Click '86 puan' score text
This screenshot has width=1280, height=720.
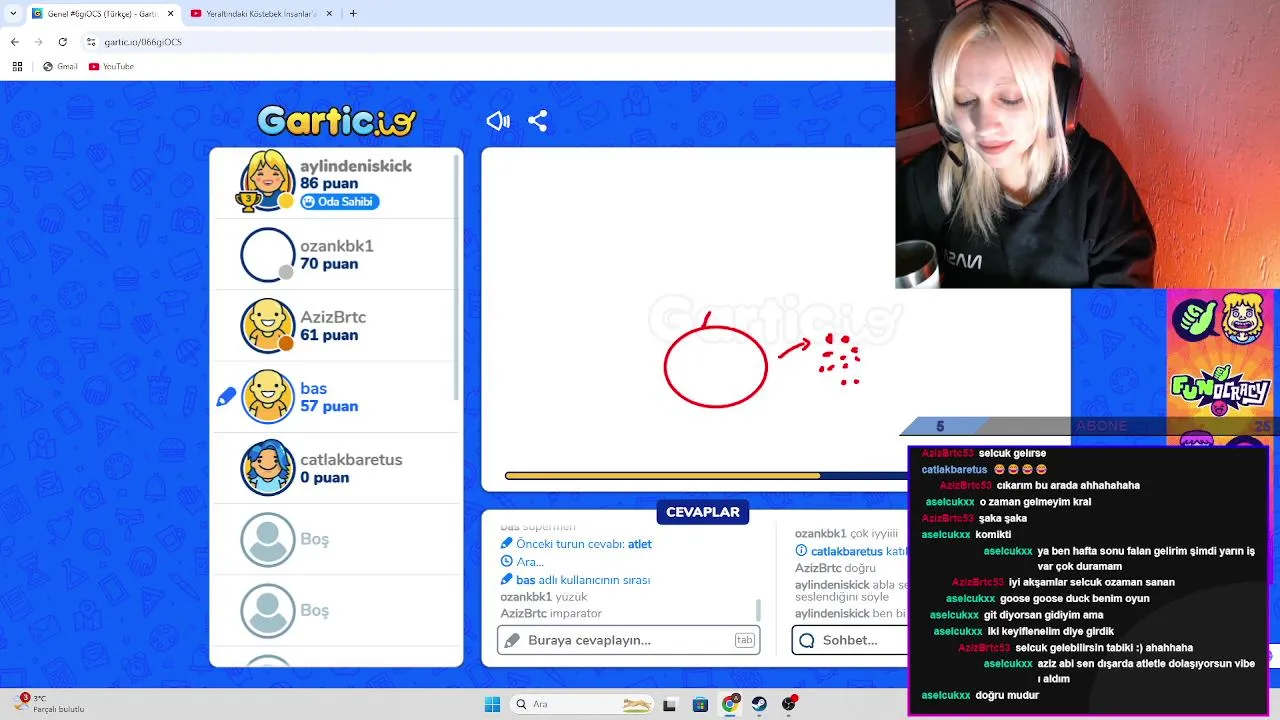click(x=329, y=184)
